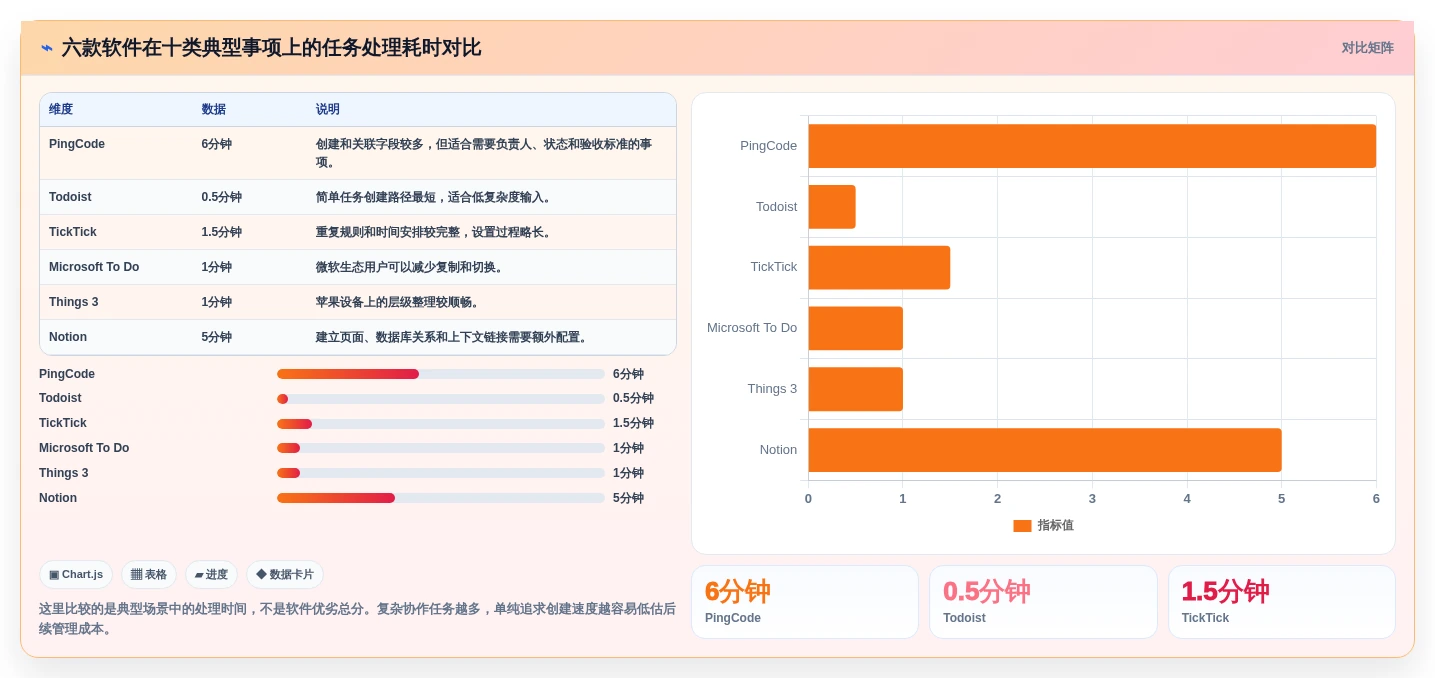The height and width of the screenshot is (678, 1435).
Task: Click the Todoist bar in chart
Action: pos(832,207)
